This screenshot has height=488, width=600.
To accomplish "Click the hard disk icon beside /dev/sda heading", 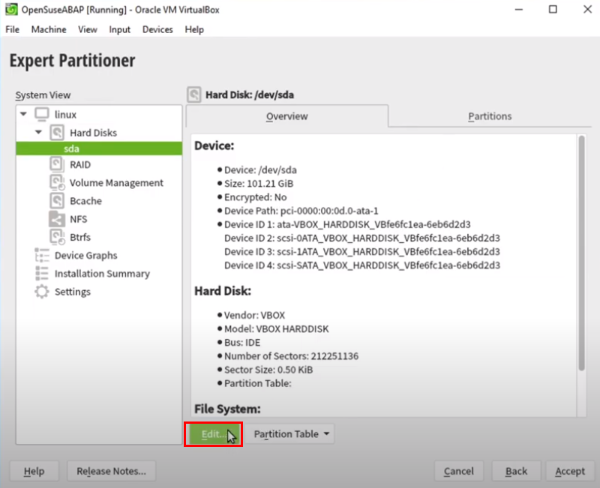I will click(x=194, y=95).
